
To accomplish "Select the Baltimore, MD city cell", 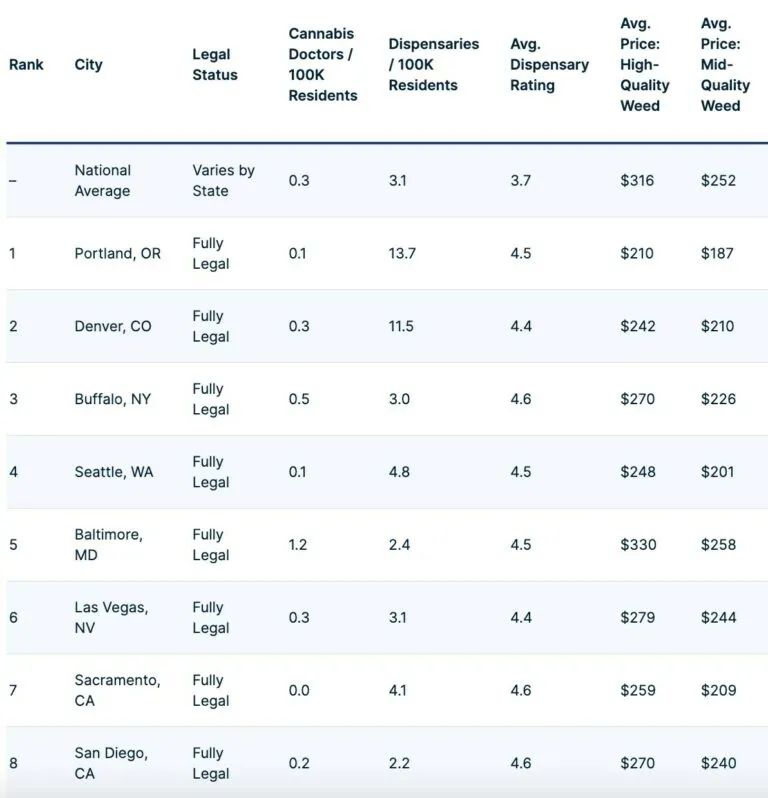I will pos(108,545).
